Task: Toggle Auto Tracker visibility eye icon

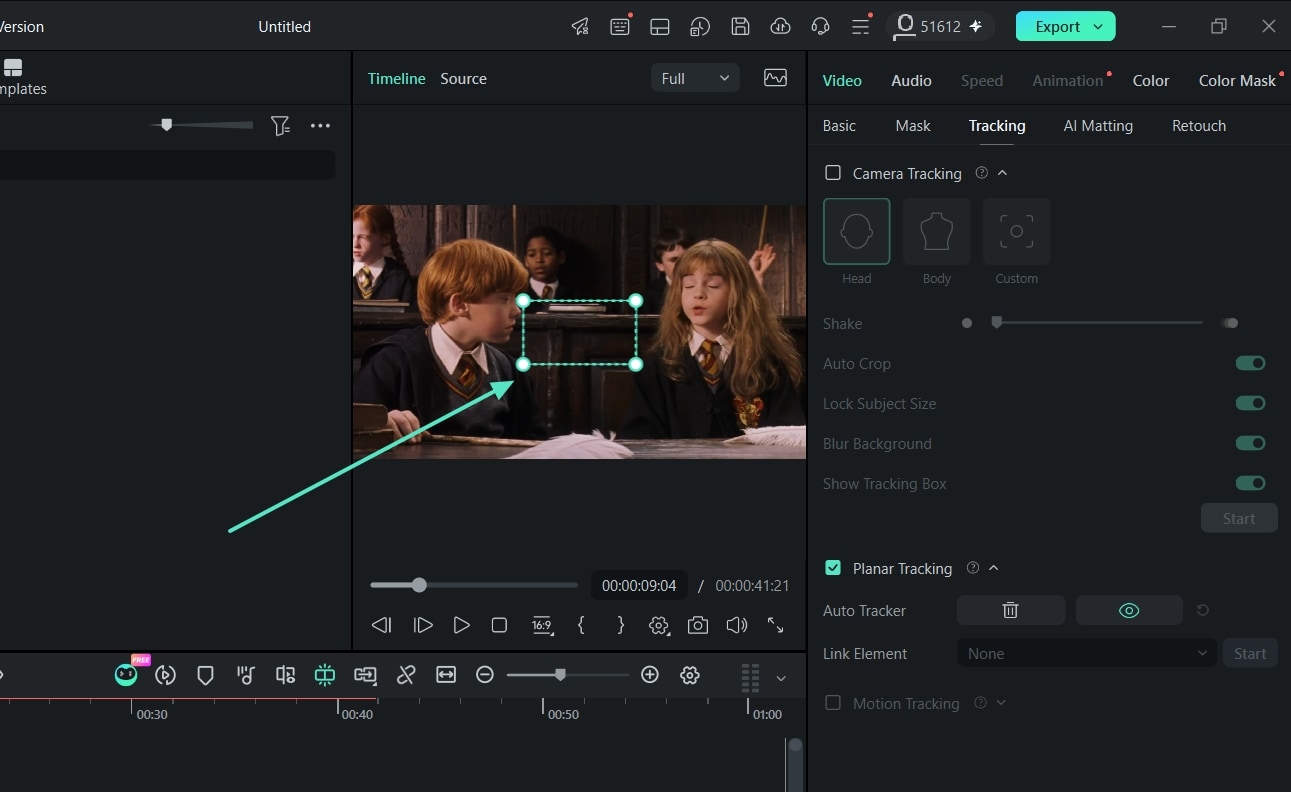Action: tap(1129, 610)
